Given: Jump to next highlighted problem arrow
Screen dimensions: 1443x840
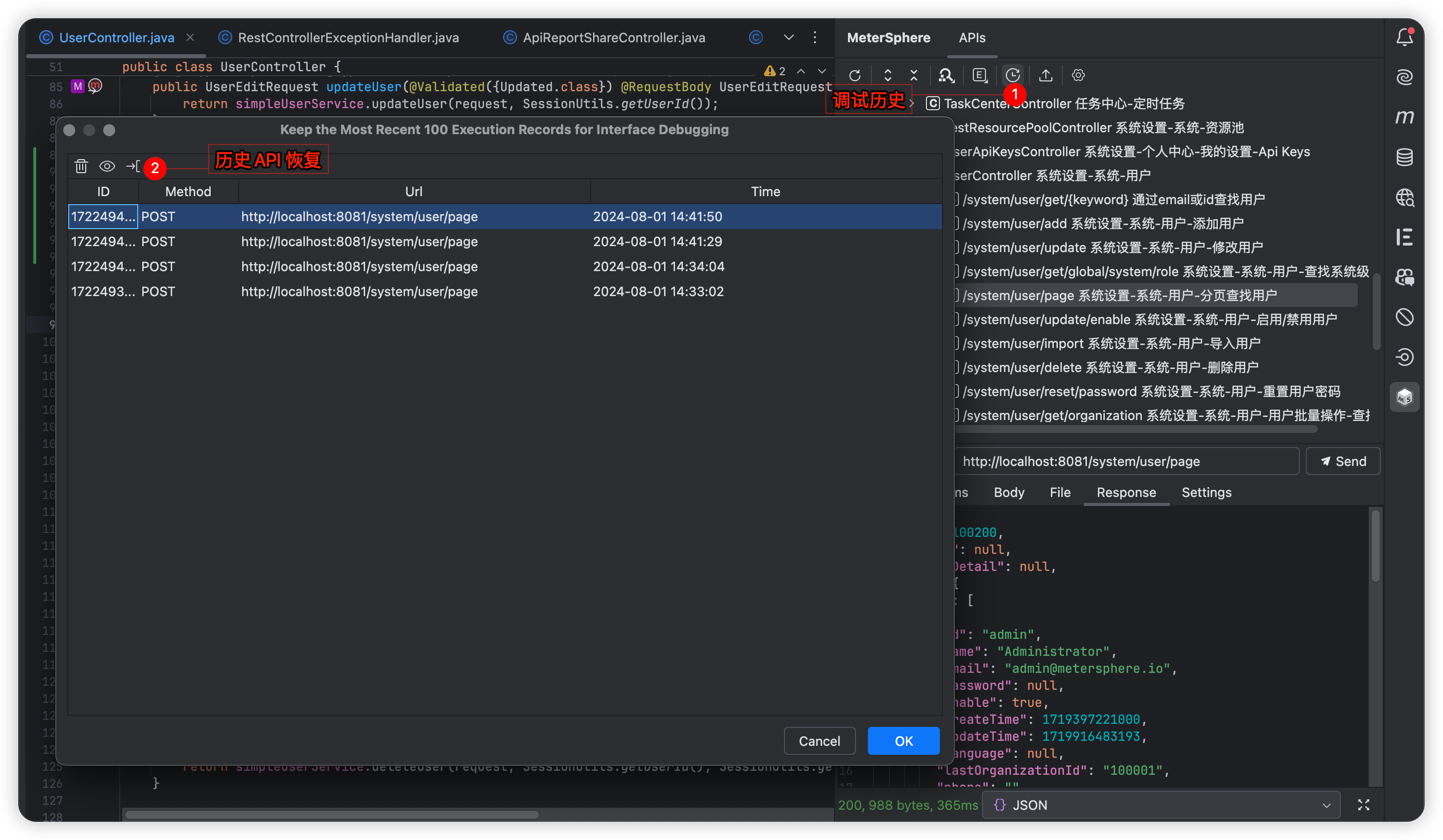Looking at the screenshot, I should coord(822,71).
